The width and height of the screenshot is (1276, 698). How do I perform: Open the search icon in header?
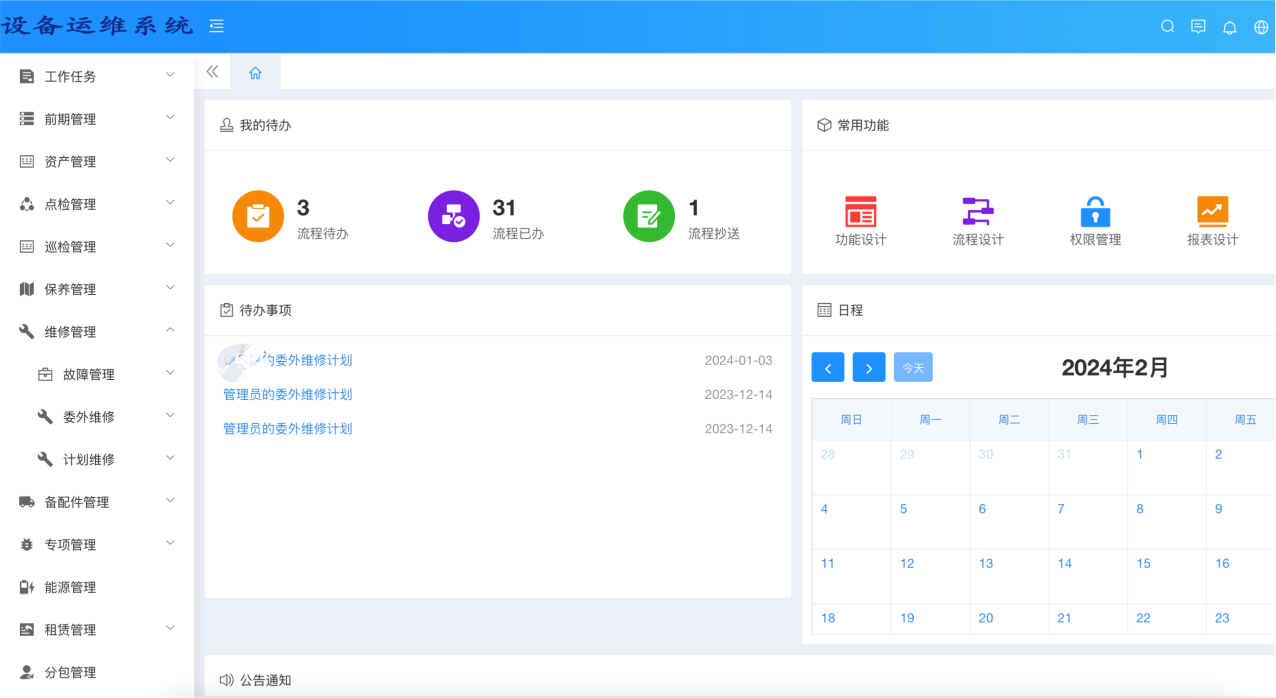click(x=1167, y=27)
